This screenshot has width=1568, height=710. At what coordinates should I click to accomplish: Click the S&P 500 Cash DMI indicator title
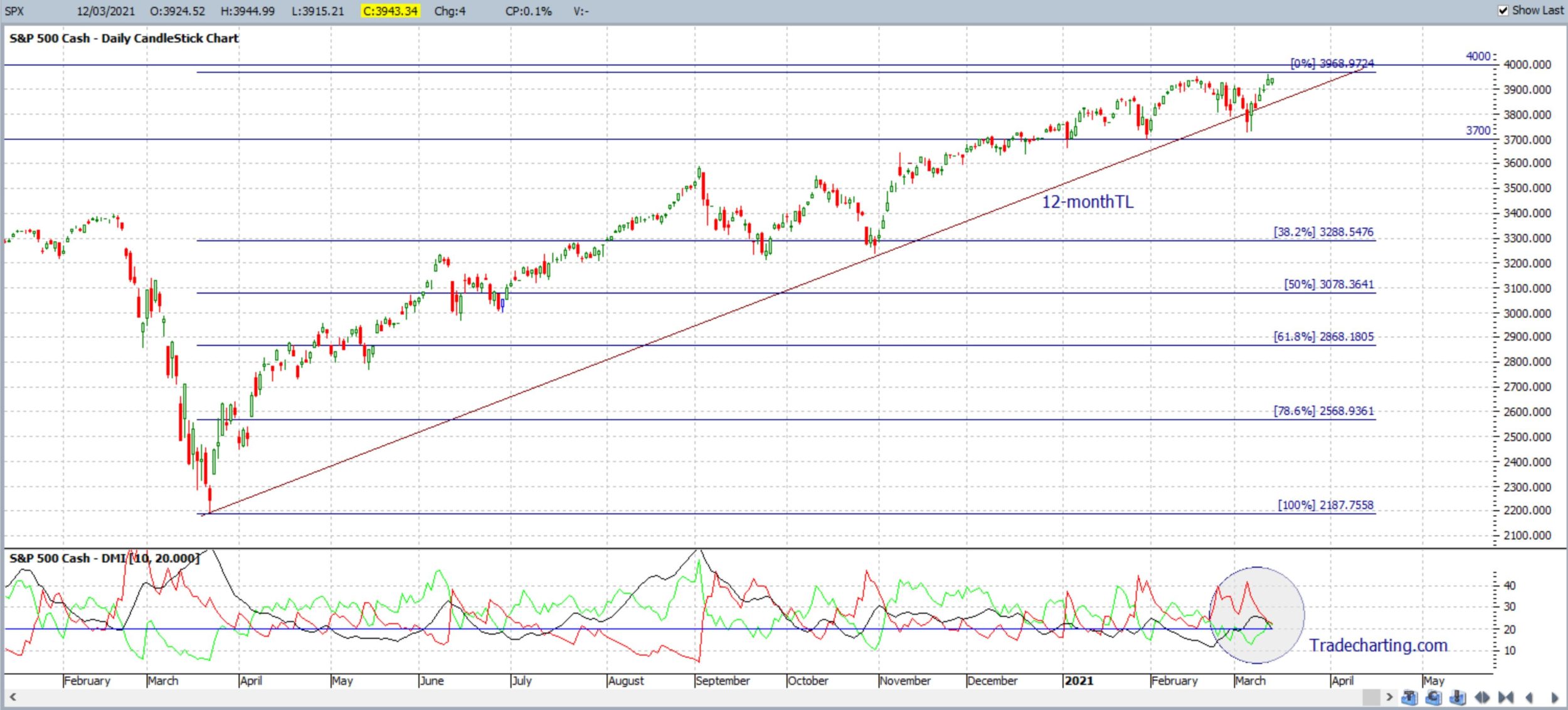pos(104,558)
